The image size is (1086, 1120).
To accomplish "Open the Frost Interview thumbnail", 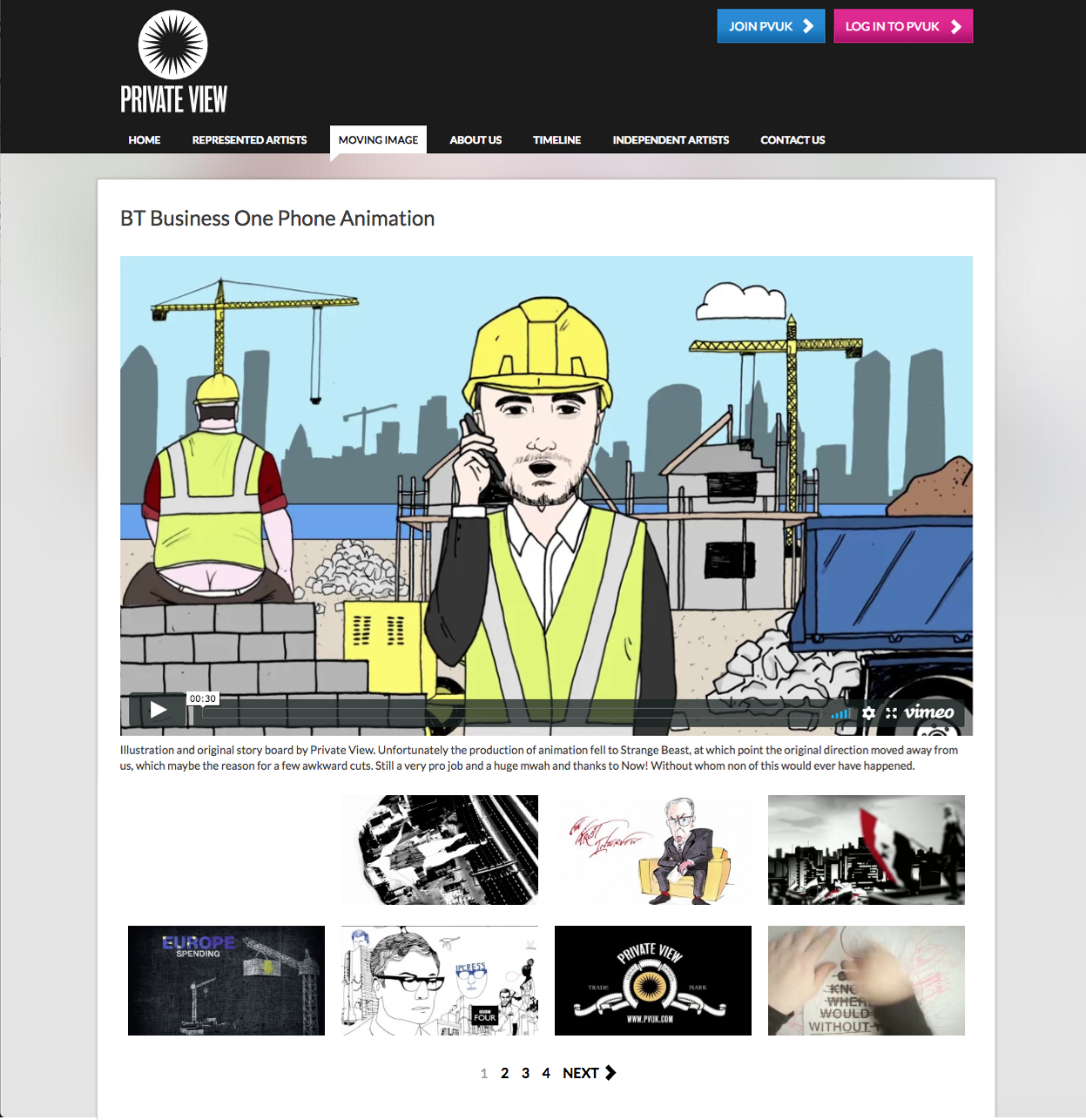I will (653, 850).
